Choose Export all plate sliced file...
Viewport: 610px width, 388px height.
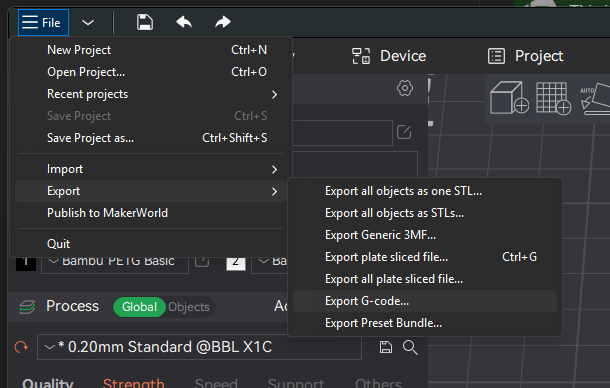pos(425,279)
